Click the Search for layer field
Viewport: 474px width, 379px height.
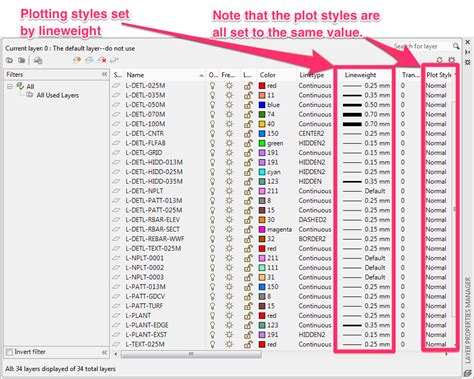click(x=422, y=46)
